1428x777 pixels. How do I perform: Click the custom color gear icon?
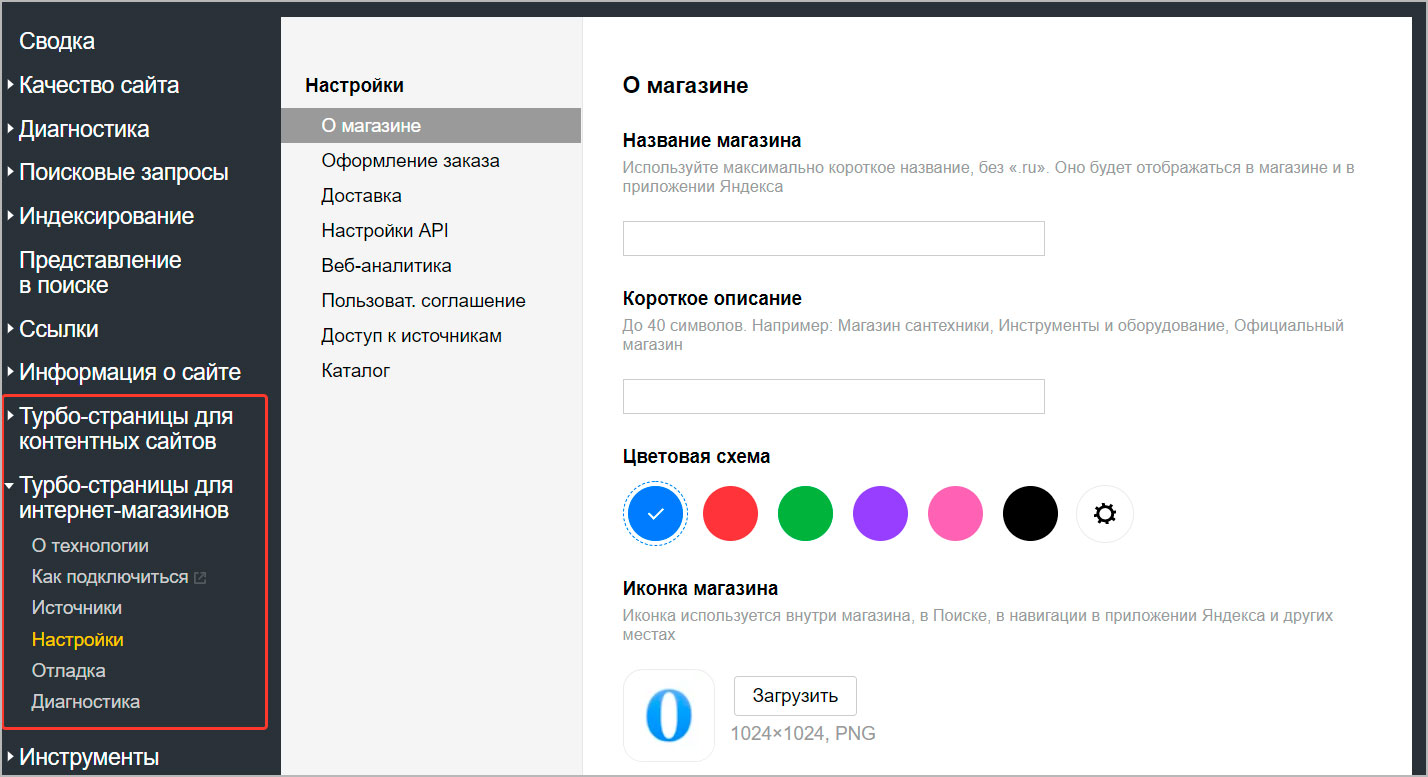[x=1104, y=514]
